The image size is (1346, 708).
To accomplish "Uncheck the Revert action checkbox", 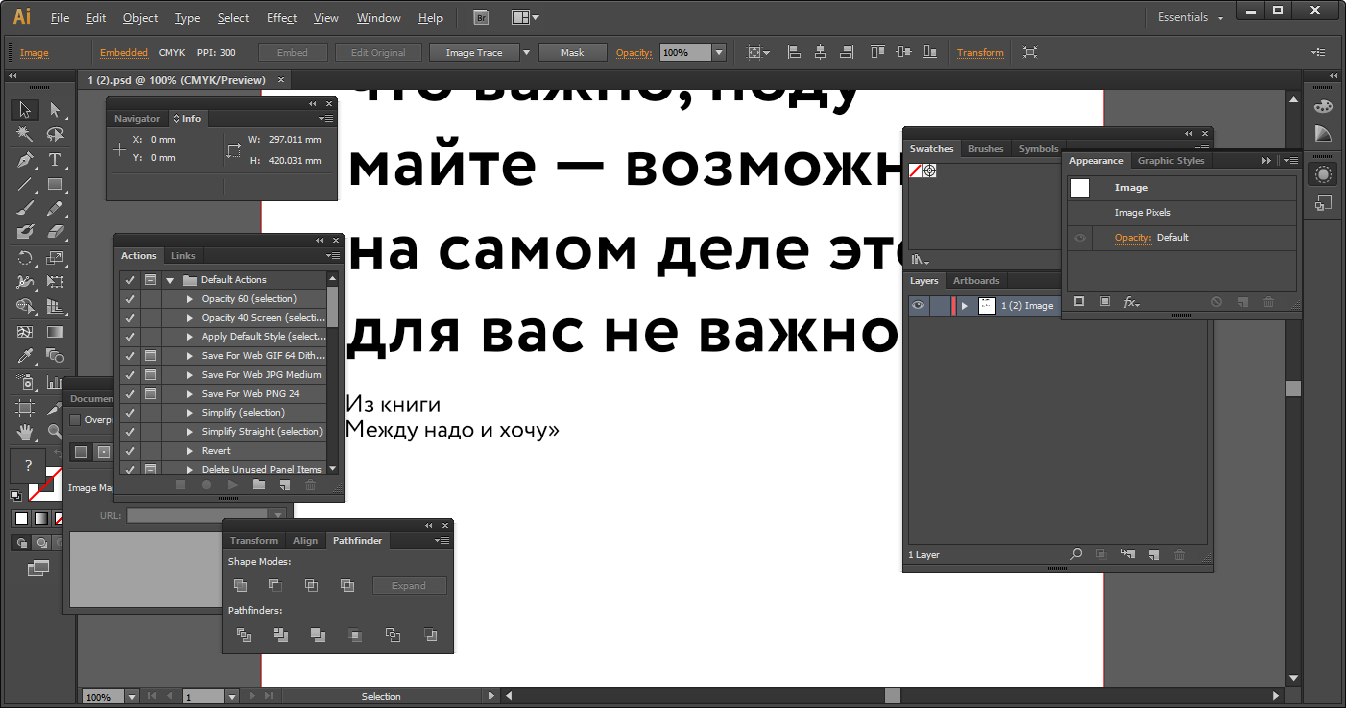I will (x=129, y=450).
